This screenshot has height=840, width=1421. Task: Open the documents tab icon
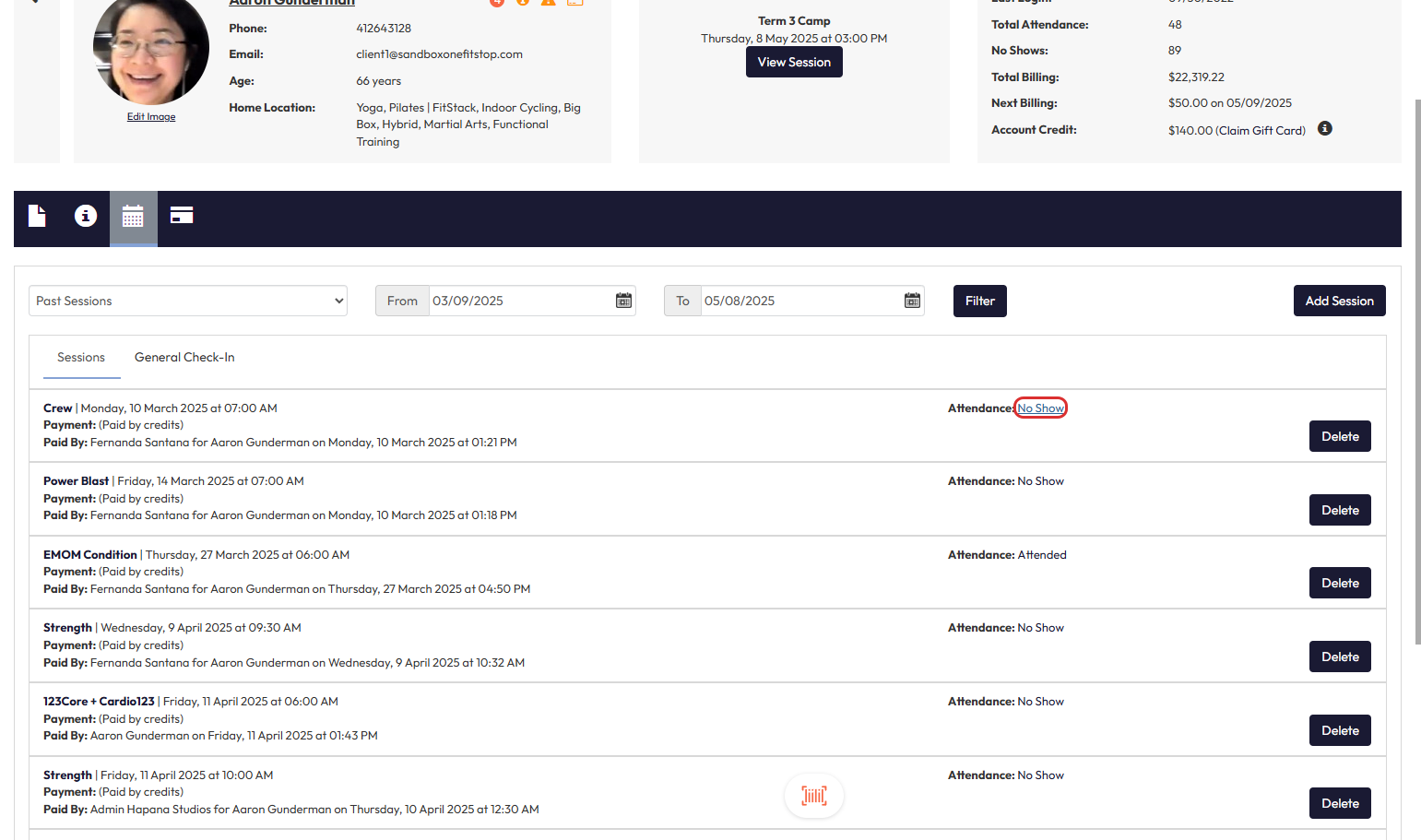pos(37,216)
